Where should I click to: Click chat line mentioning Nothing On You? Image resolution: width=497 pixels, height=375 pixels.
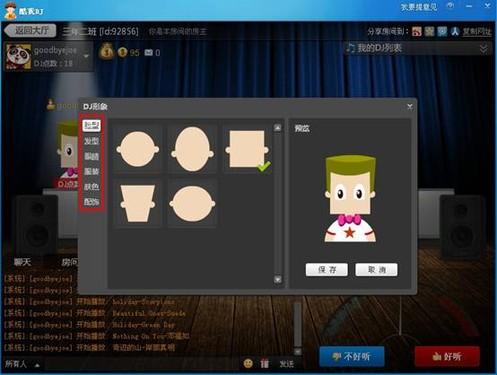pos(97,336)
